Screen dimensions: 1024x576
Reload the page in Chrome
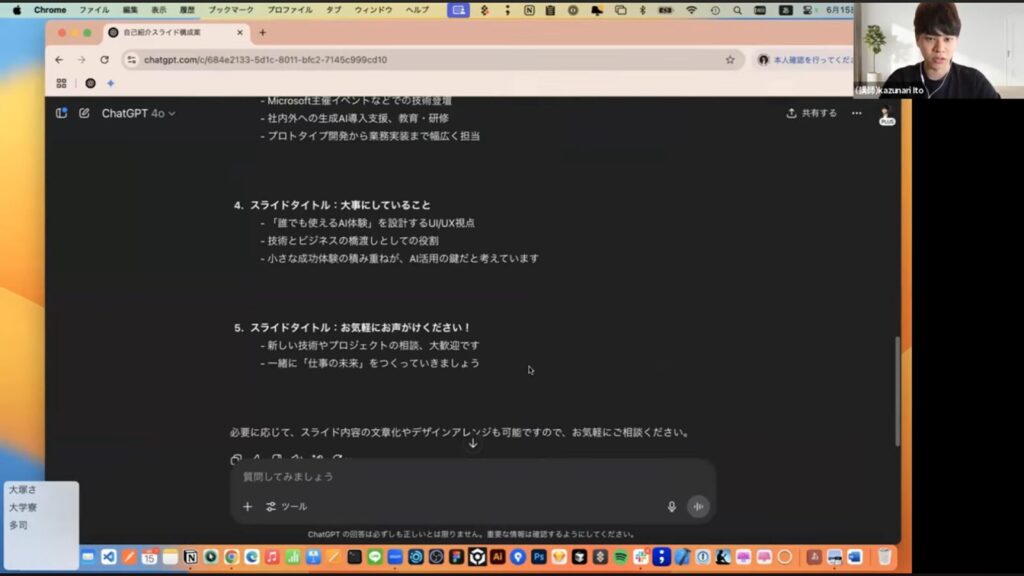[105, 60]
